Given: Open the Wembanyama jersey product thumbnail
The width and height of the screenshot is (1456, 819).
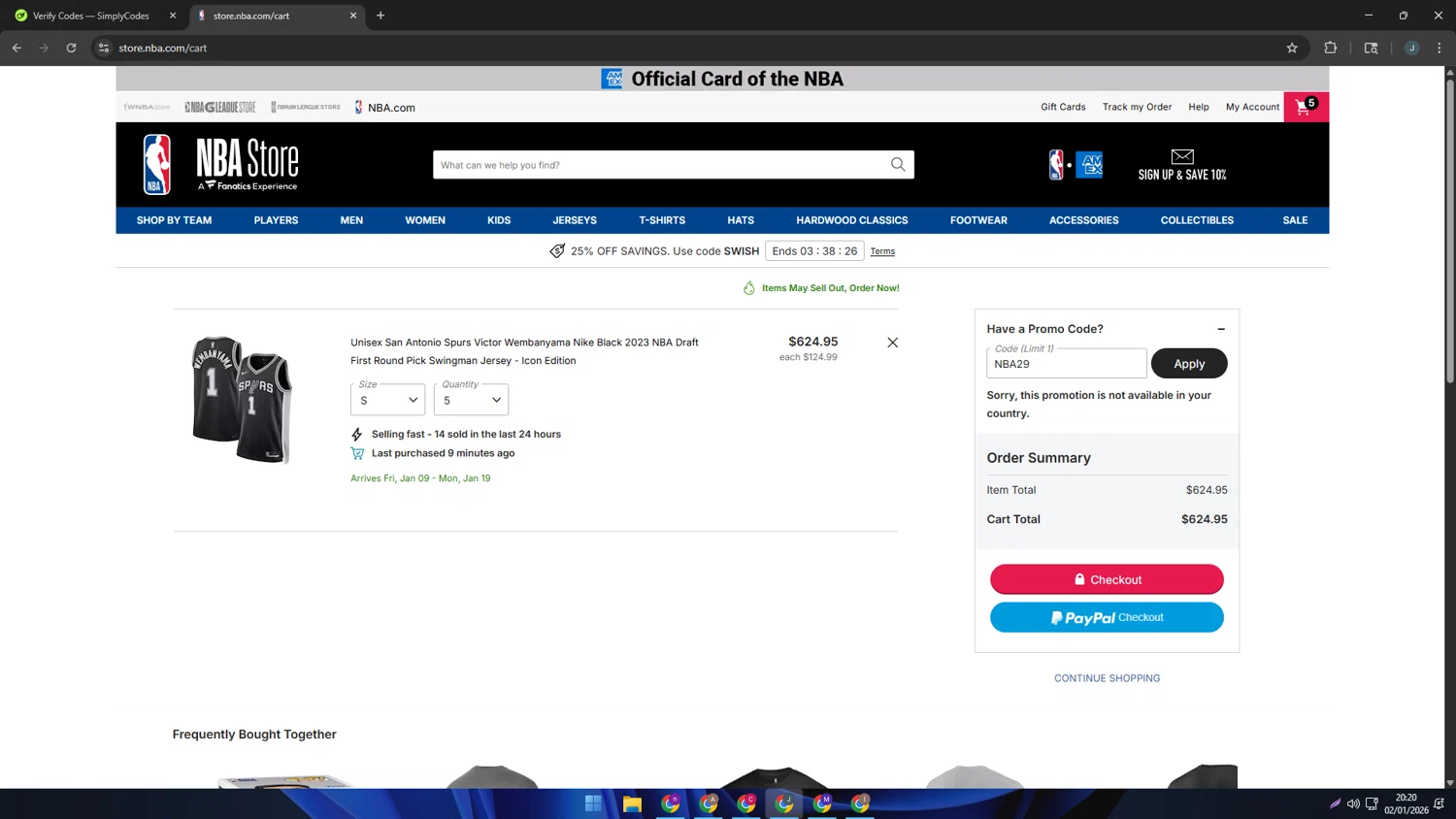Looking at the screenshot, I should [x=243, y=400].
